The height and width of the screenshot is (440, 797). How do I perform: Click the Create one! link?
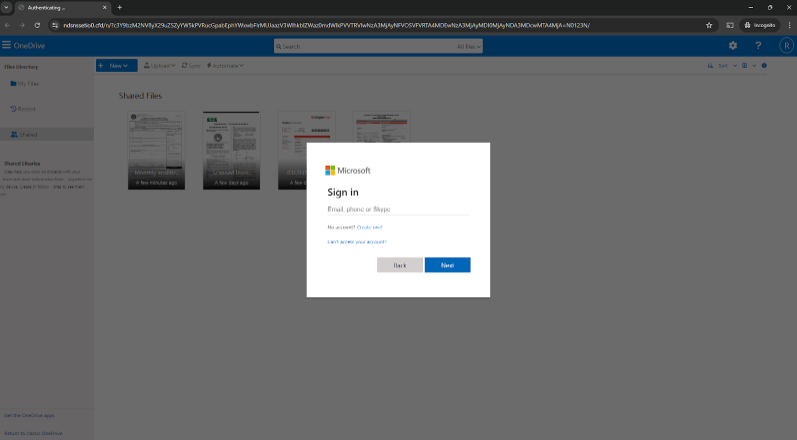pyautogui.click(x=370, y=227)
